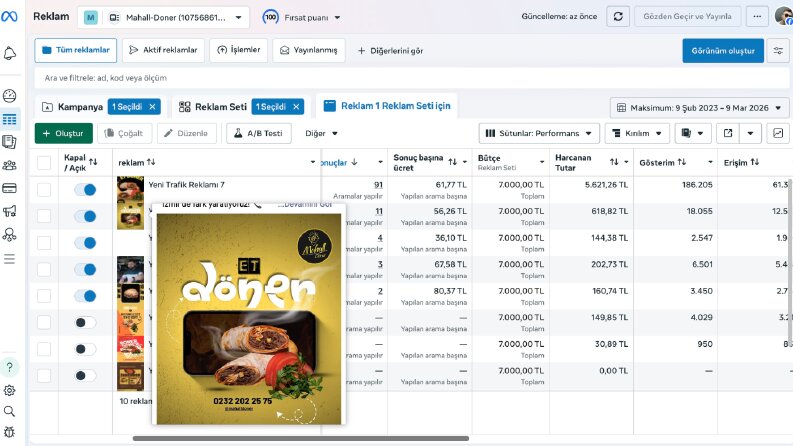Open audiences people icon in sidebar
This screenshot has height=446, width=793.
[x=10, y=165]
